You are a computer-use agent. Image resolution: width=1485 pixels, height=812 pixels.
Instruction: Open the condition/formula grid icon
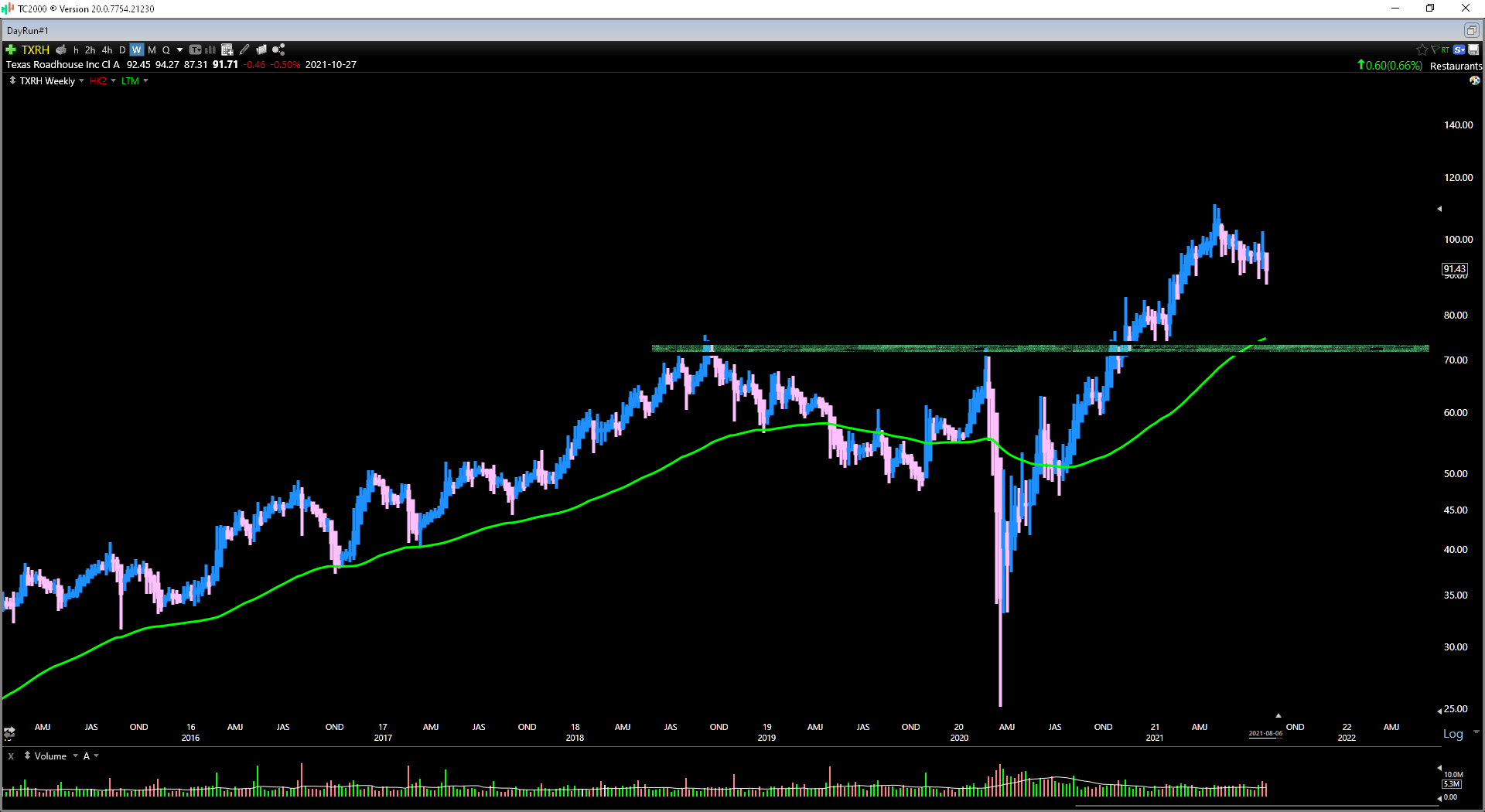pos(227,49)
